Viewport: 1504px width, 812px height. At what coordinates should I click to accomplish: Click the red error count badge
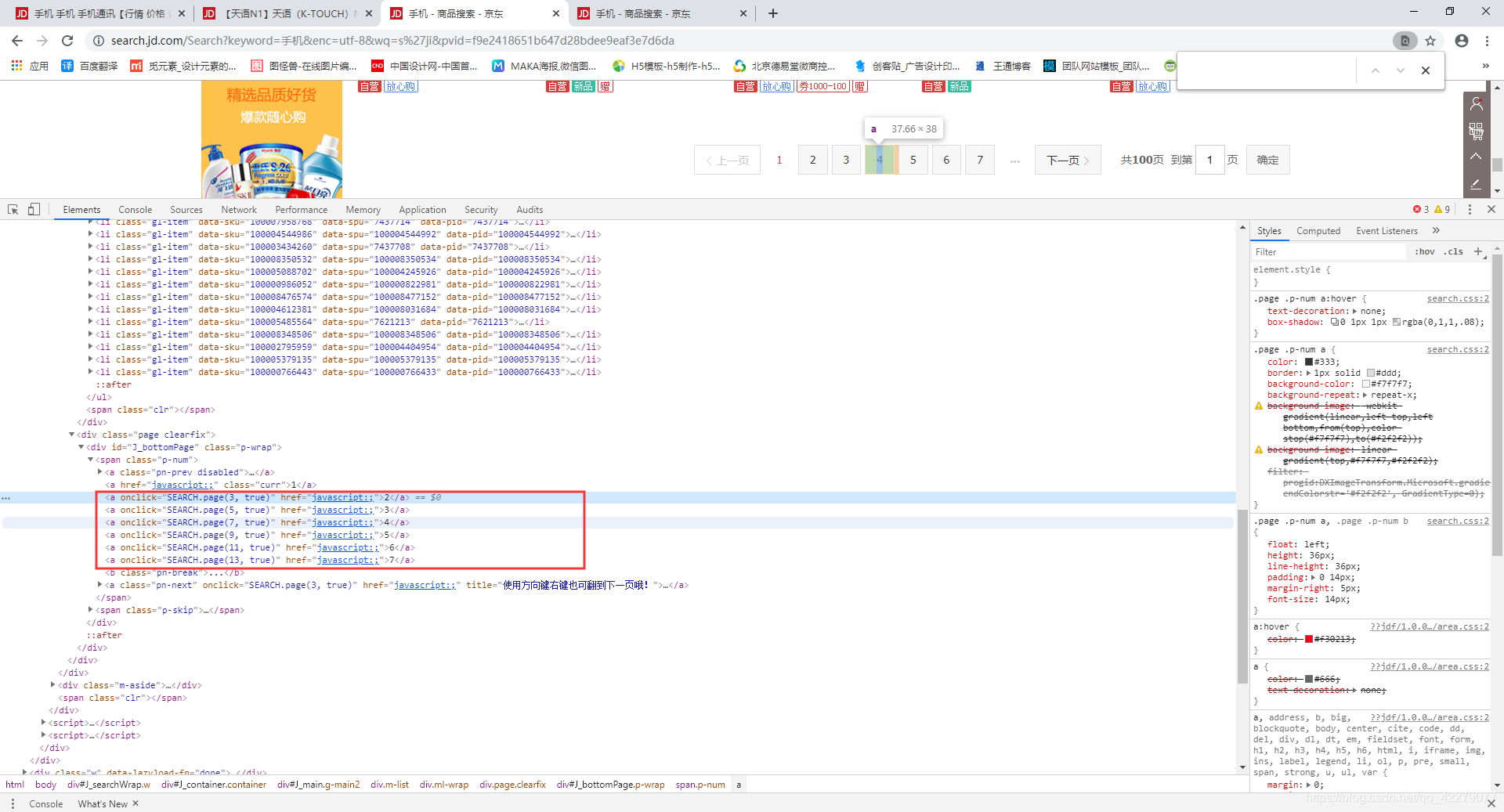point(1421,210)
